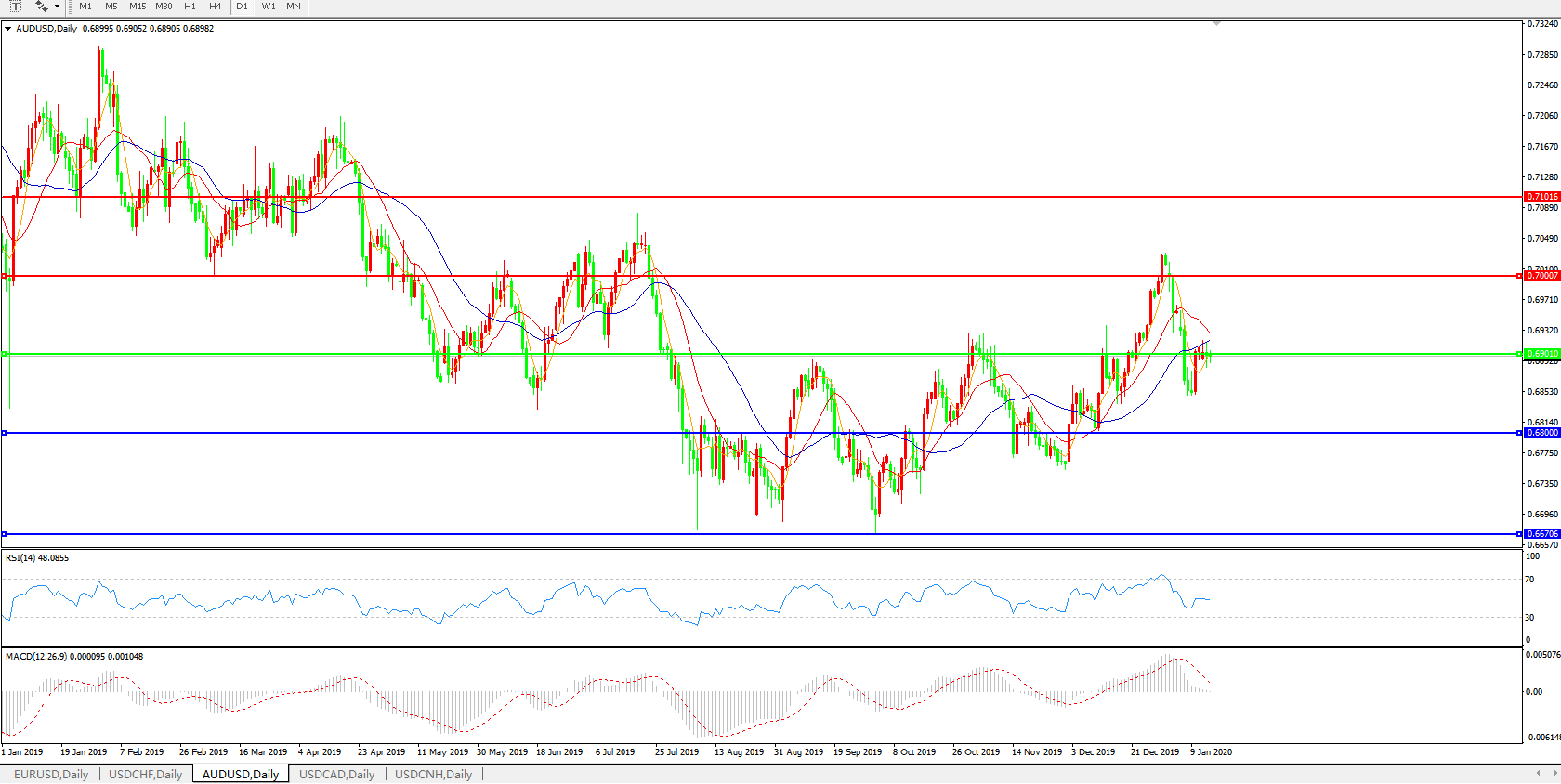Open the EURUSD,Daily chart tab
1561x784 pixels.
click(51, 774)
